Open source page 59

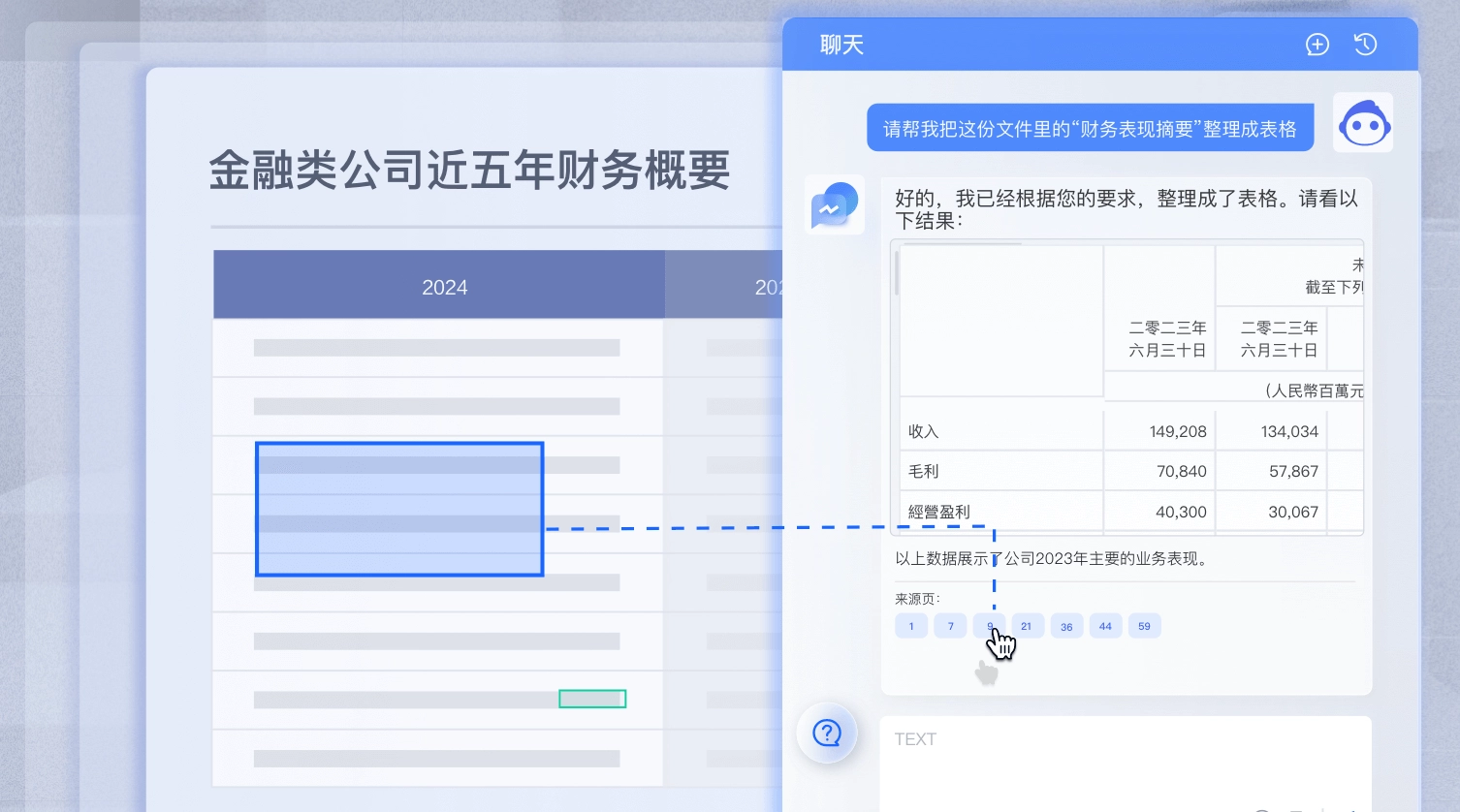pyautogui.click(x=1144, y=626)
